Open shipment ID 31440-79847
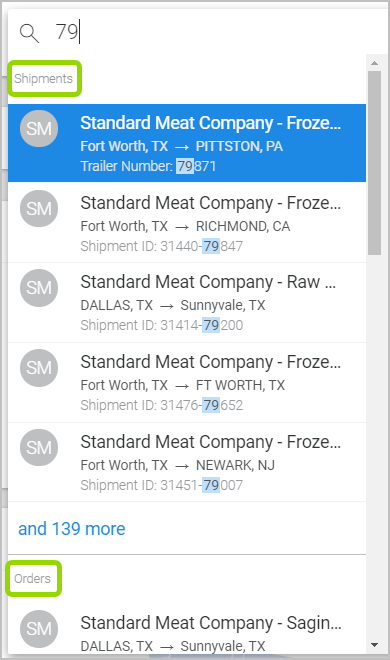The image size is (390, 660). (187, 223)
